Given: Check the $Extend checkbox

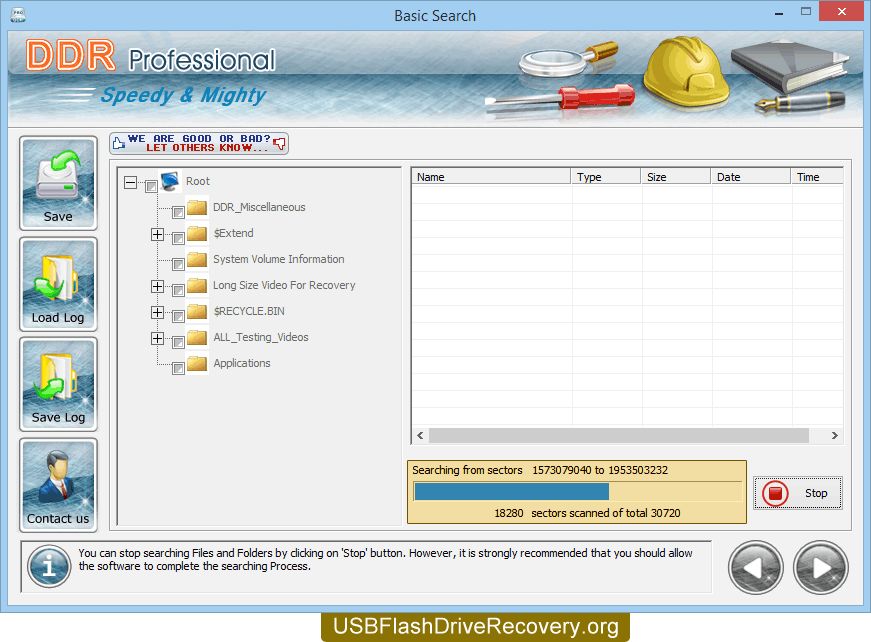Looking at the screenshot, I should click(178, 238).
